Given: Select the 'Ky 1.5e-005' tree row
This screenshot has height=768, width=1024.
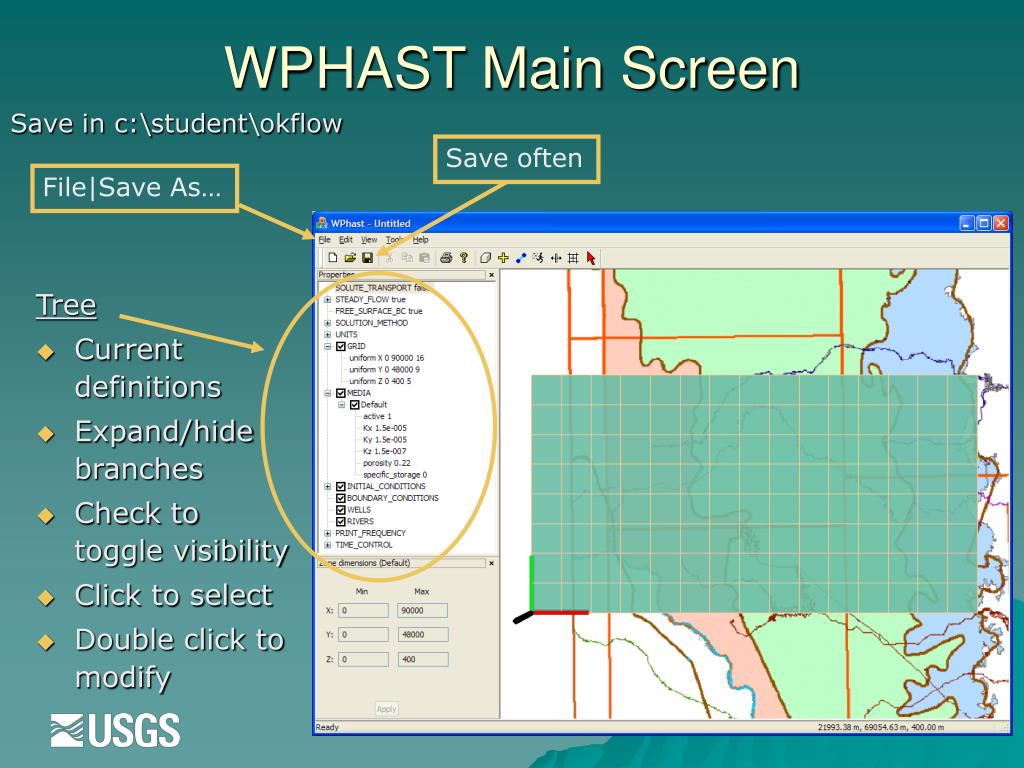Looking at the screenshot, I should (x=385, y=440).
